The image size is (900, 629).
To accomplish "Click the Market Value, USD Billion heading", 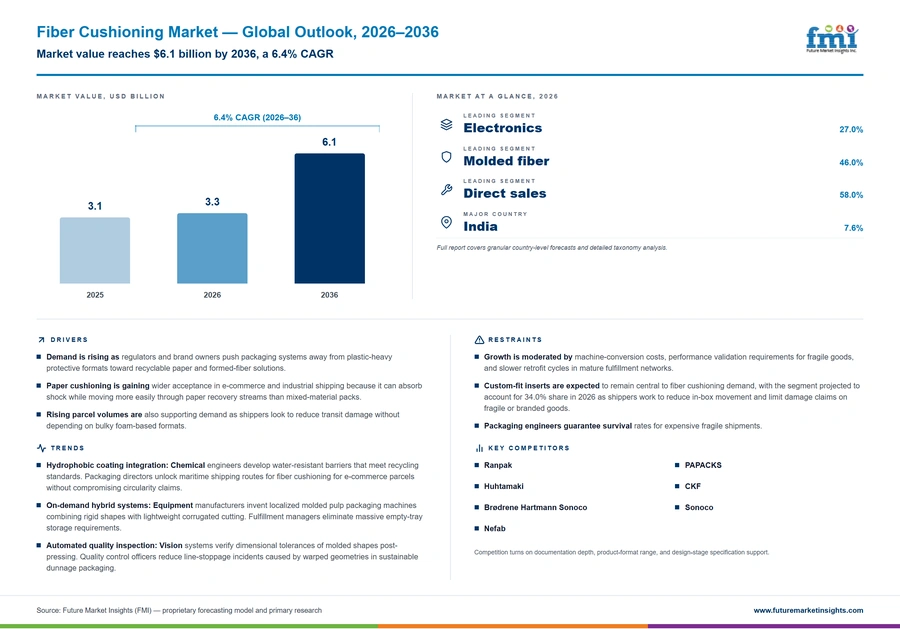I will [101, 96].
